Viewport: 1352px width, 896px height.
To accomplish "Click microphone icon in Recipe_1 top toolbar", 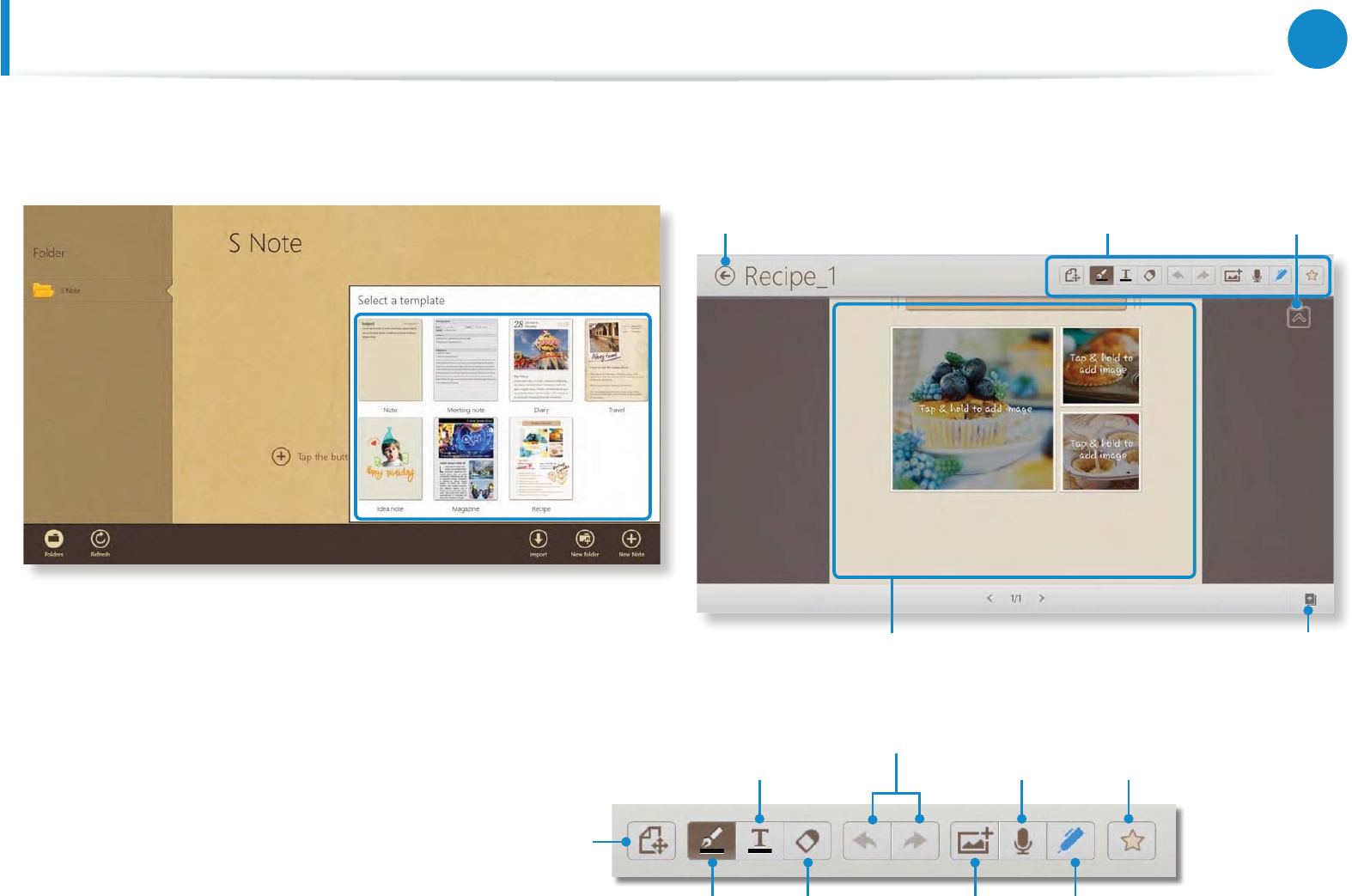I will [x=1257, y=276].
